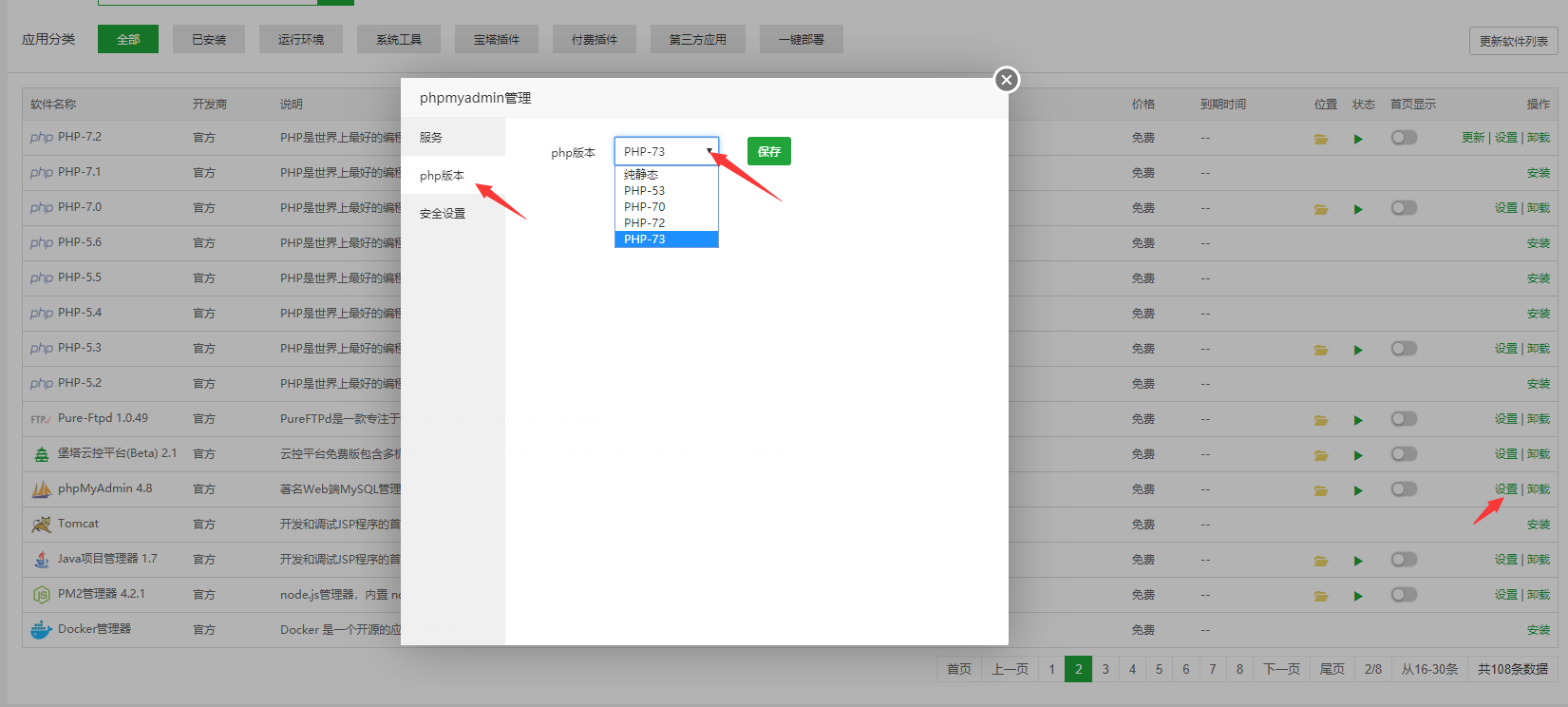Open folder icon for PHP-7.2 row

coord(1321,139)
